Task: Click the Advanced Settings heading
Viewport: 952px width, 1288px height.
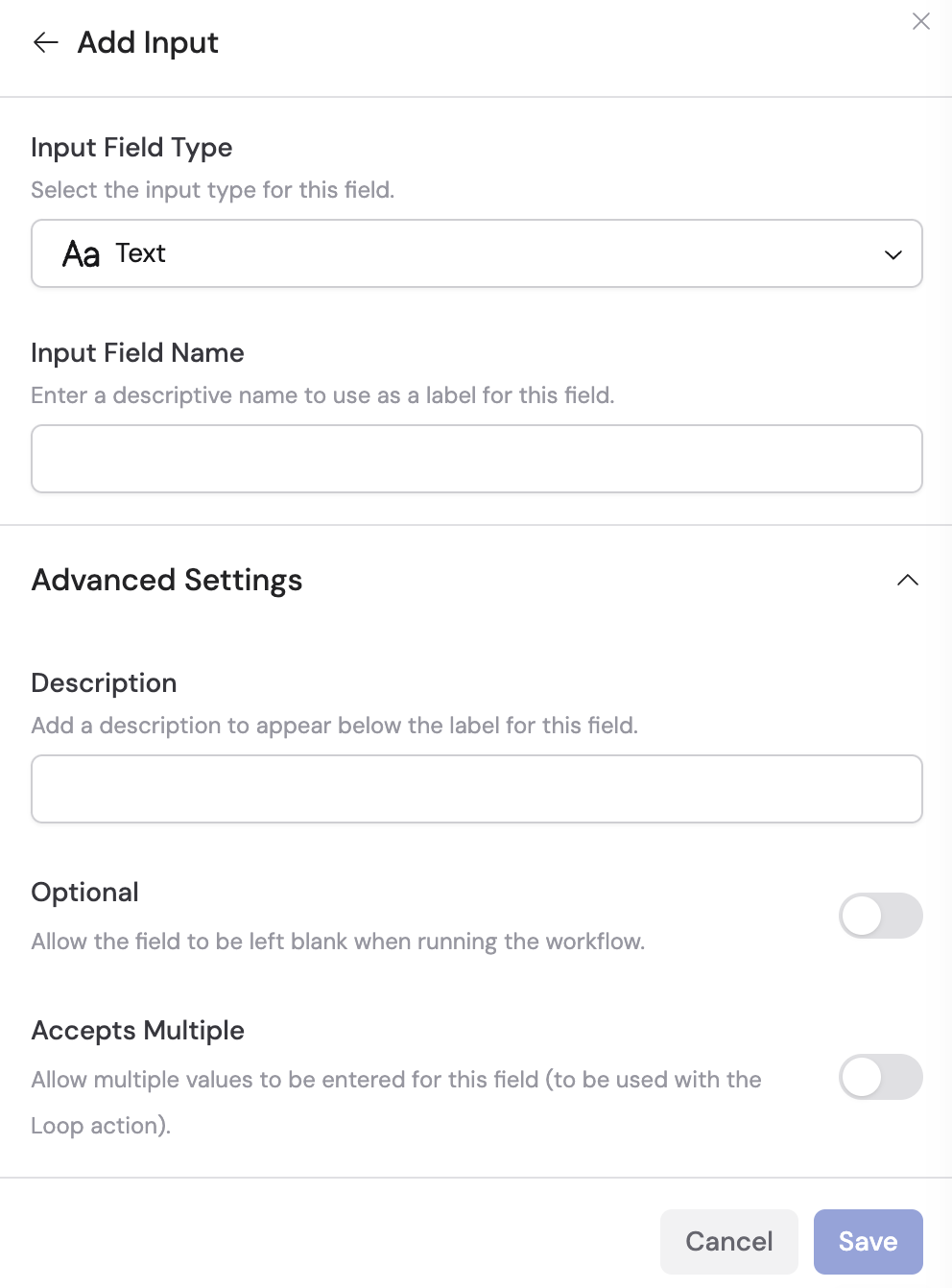Action: click(167, 580)
